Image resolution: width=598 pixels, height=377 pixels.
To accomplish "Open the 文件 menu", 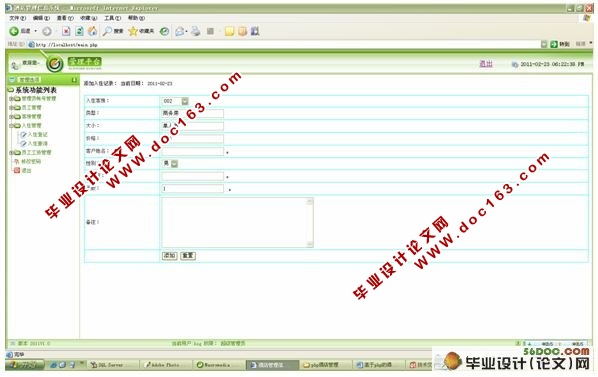I will point(18,18).
